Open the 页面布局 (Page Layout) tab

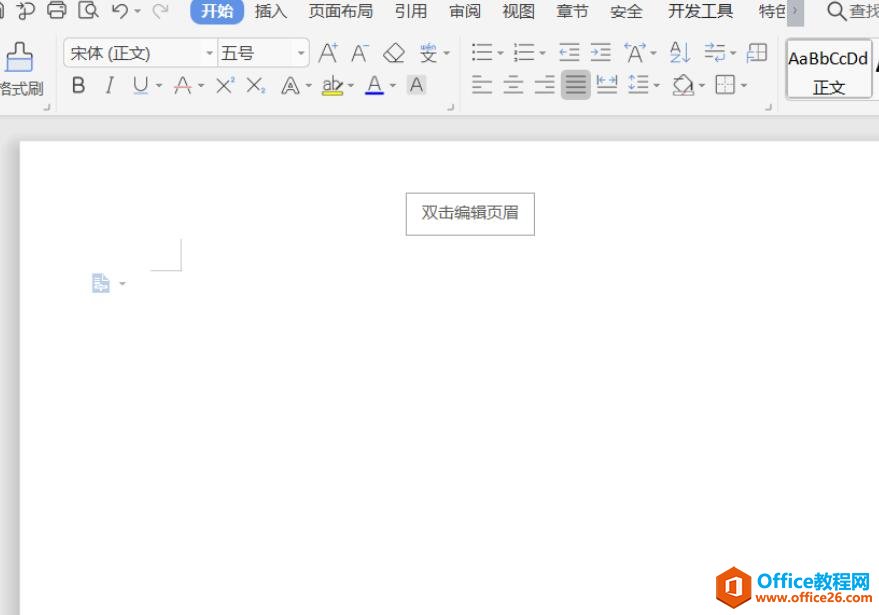coord(340,12)
